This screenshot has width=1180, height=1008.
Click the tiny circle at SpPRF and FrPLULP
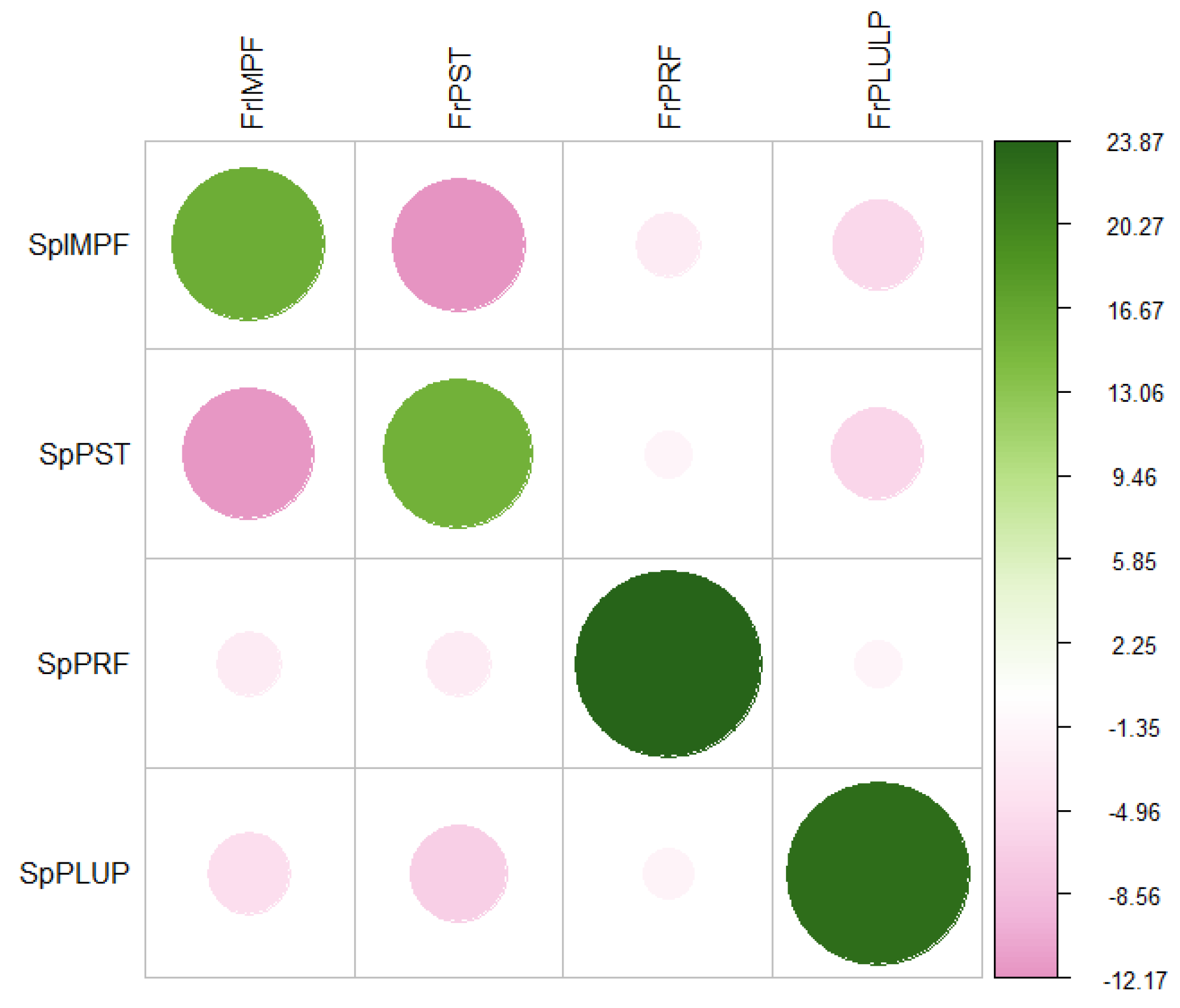878,664
